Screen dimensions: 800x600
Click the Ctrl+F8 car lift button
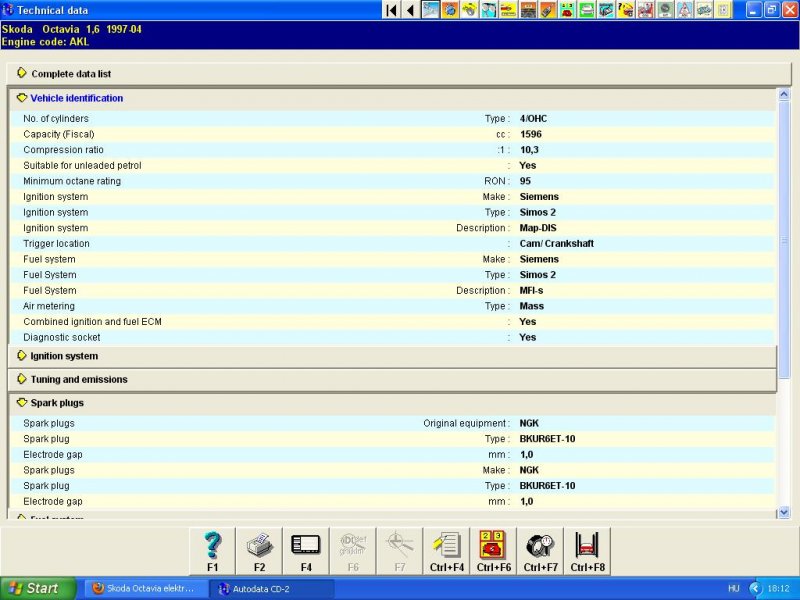pos(588,551)
